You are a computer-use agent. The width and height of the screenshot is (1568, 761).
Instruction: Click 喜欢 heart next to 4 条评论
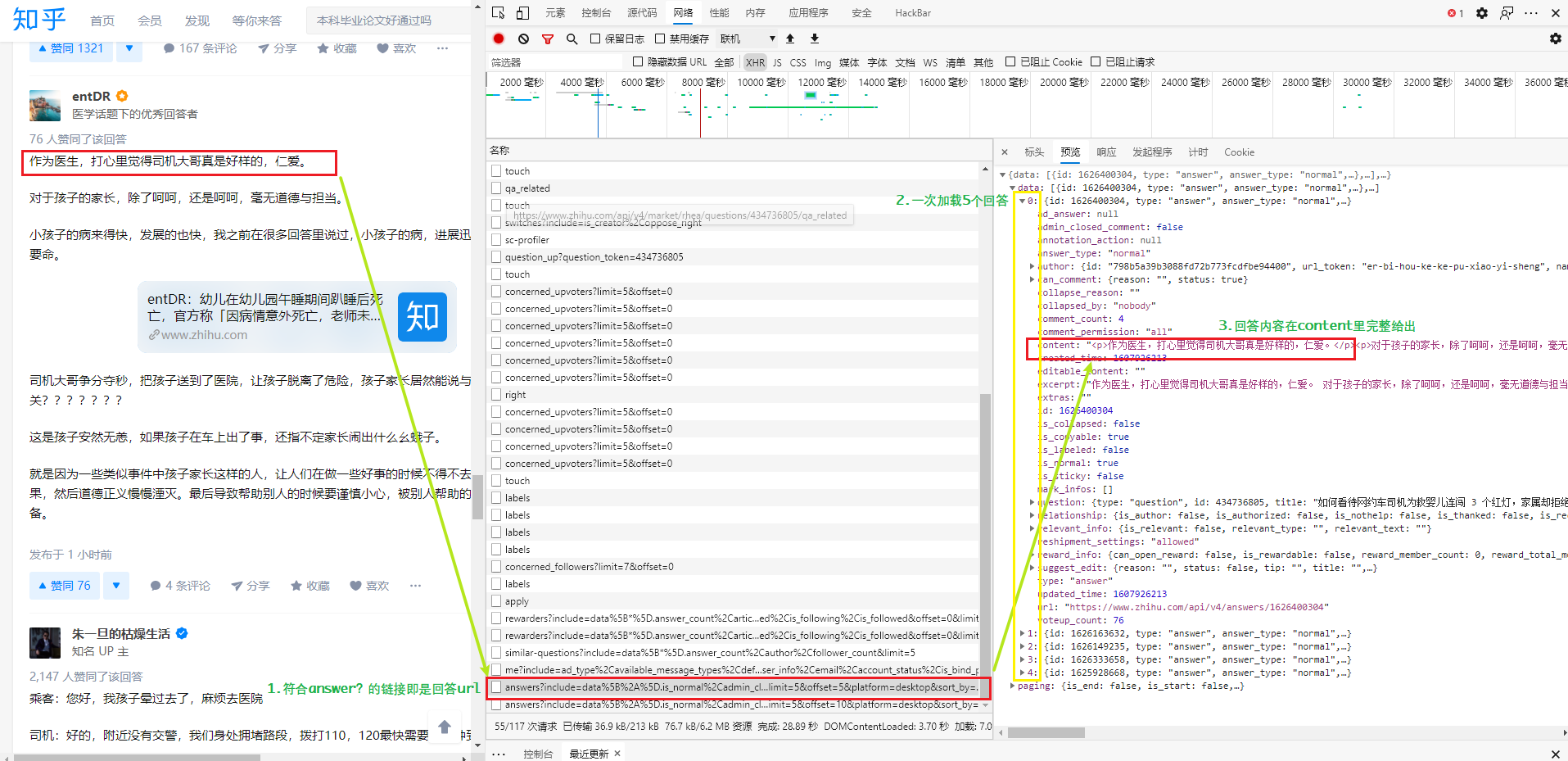pyautogui.click(x=355, y=586)
